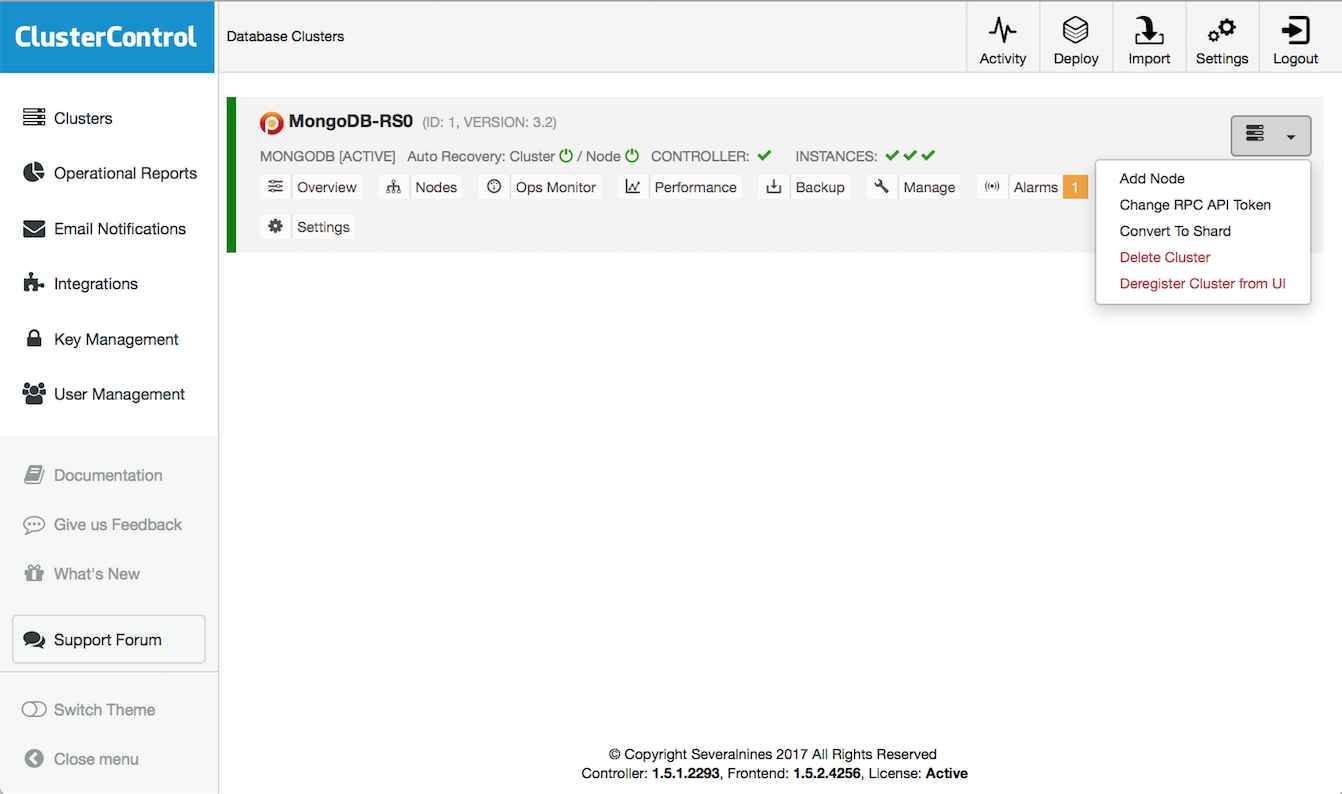This screenshot has height=794, width=1342.
Task: Select Convert To Shard option
Action: (x=1175, y=230)
